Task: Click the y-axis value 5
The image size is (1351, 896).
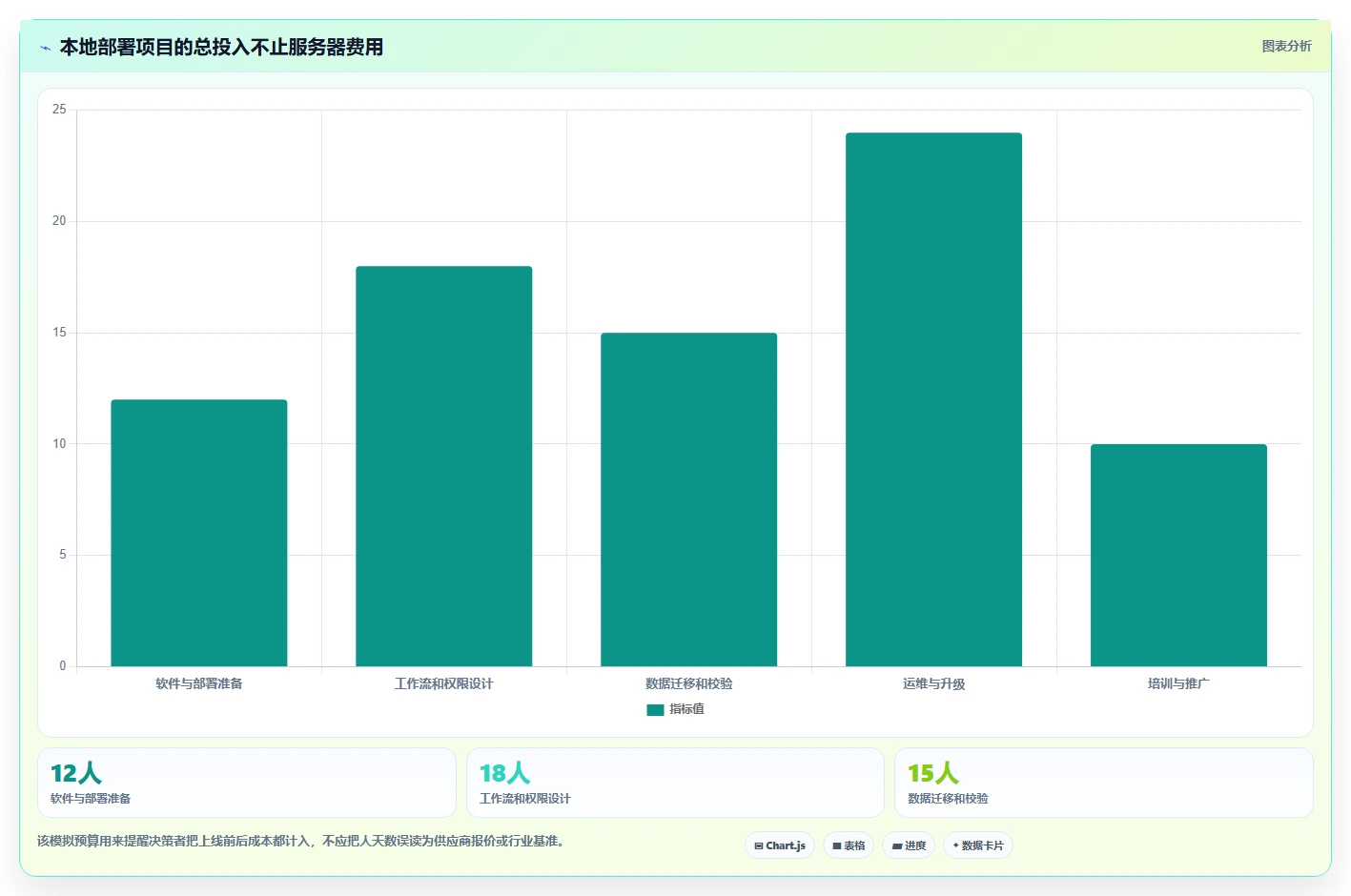Action: coord(63,555)
